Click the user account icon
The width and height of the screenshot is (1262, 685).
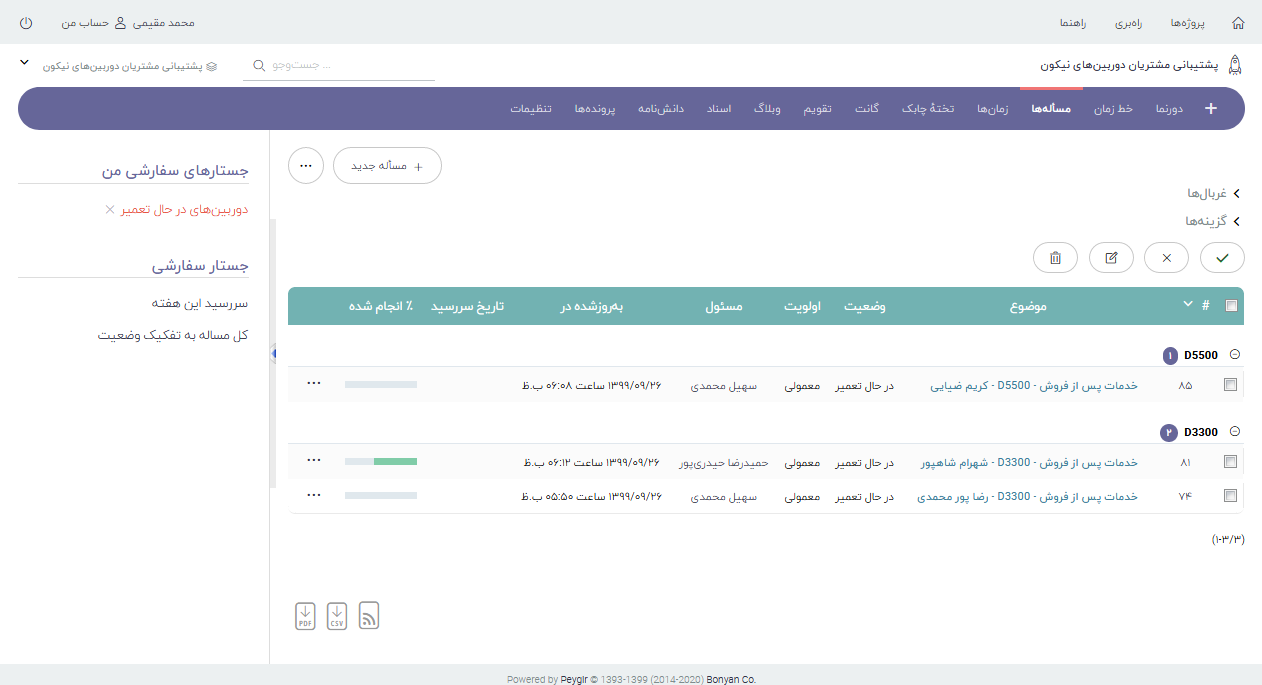121,22
